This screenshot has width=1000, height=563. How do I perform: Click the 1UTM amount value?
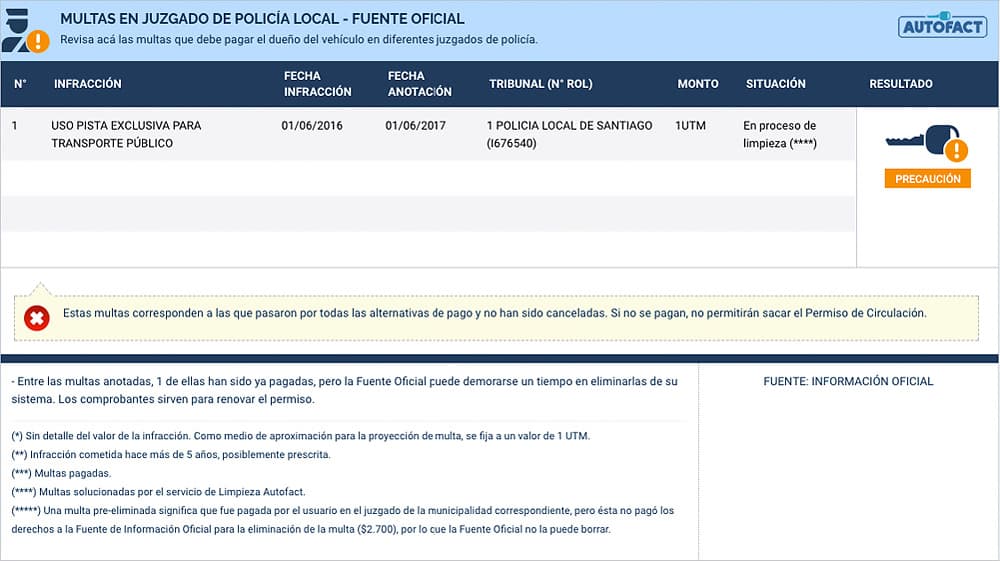click(x=691, y=126)
